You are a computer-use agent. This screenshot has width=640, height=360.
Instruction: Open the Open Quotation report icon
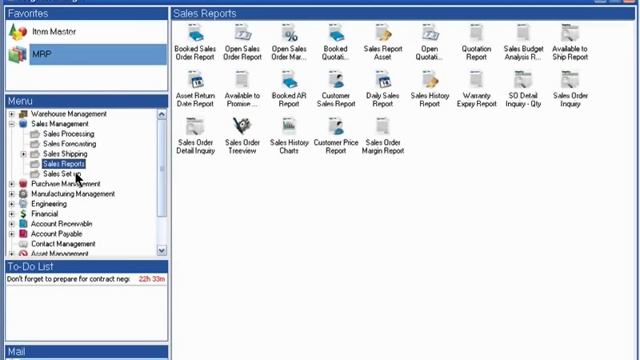point(429,42)
